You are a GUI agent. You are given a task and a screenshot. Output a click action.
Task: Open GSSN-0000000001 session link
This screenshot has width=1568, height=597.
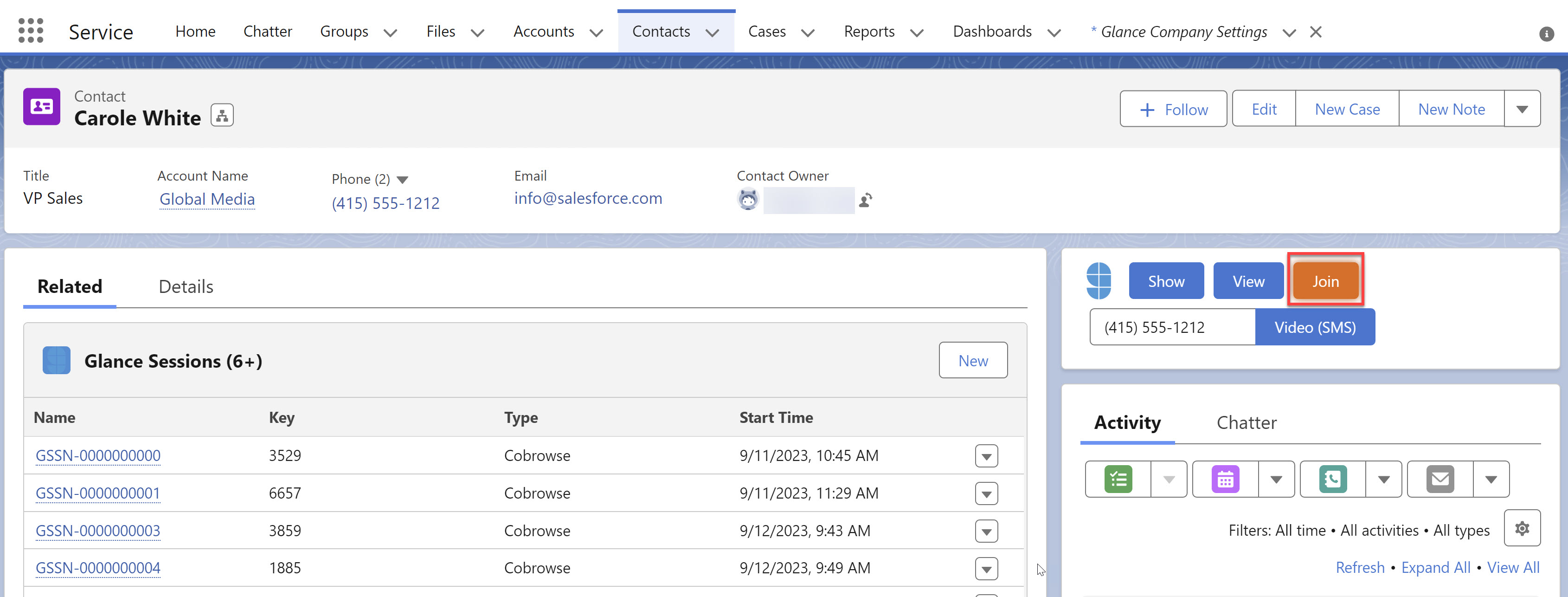pos(99,492)
